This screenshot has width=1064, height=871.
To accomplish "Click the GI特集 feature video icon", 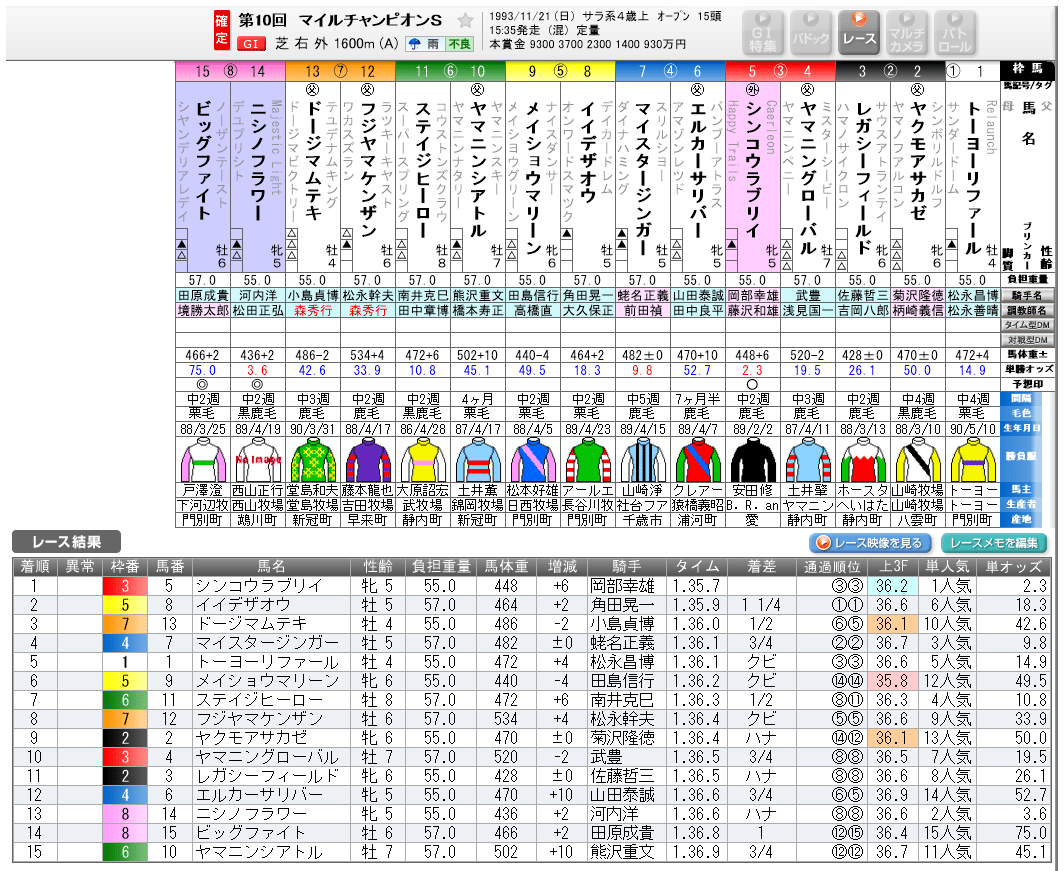I will point(763,29).
